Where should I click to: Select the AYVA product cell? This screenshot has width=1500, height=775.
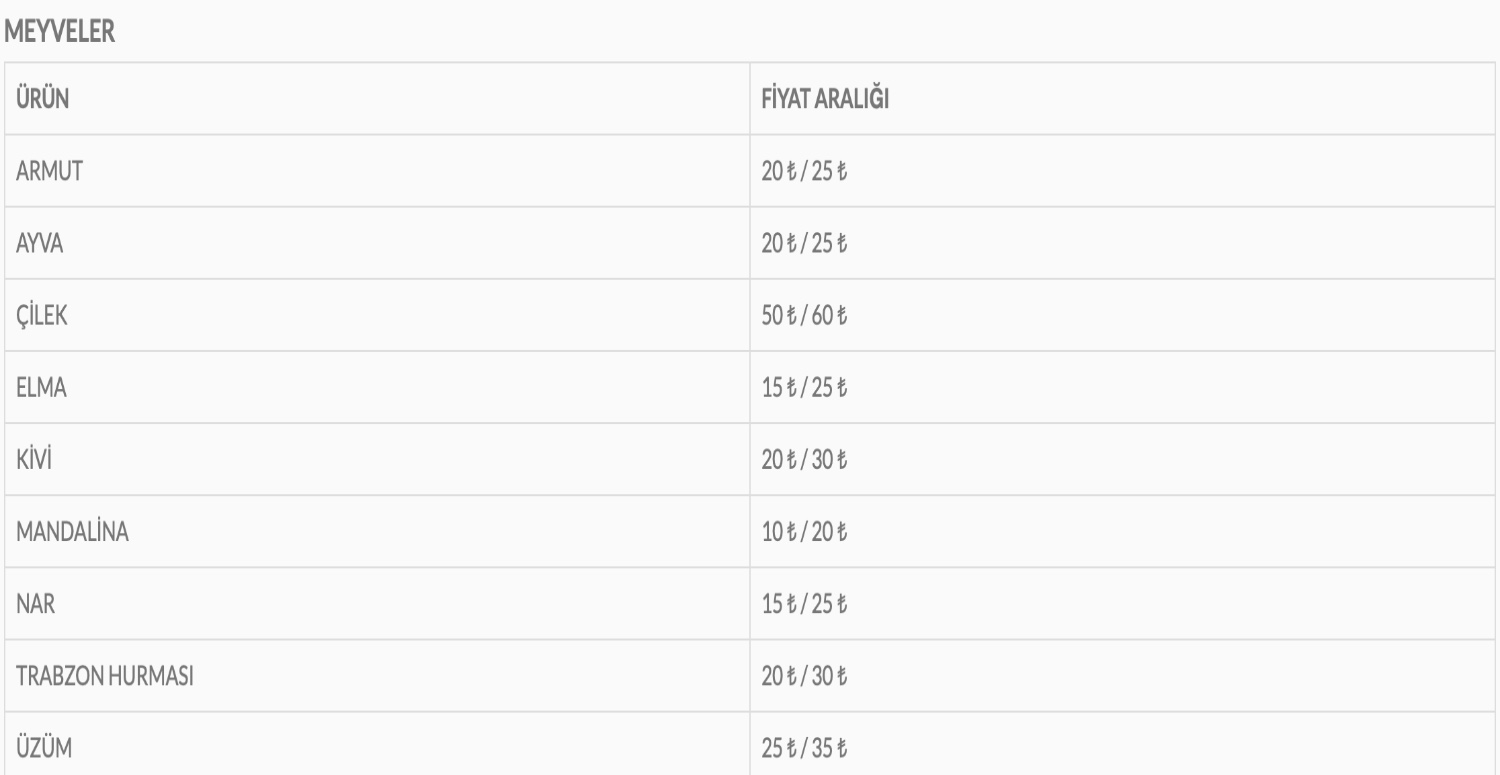(40, 243)
